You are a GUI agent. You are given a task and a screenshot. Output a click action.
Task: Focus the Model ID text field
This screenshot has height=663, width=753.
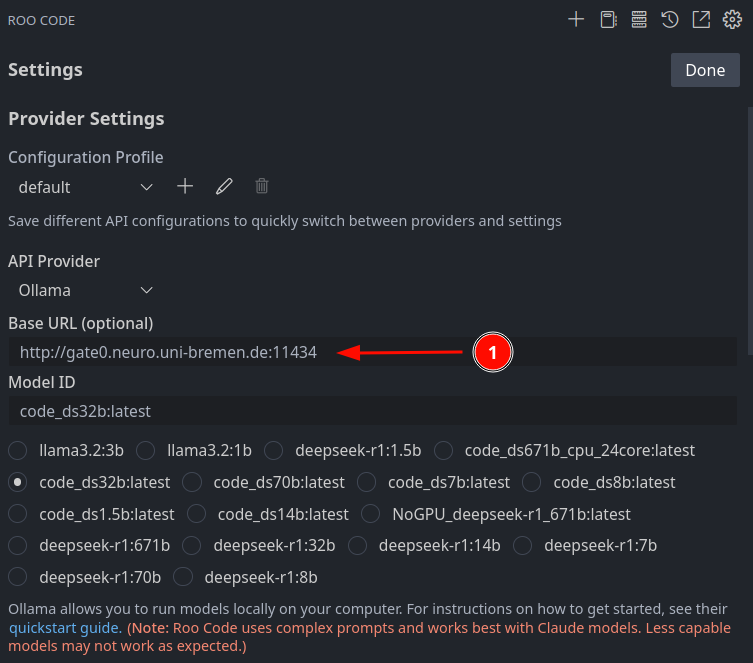(x=373, y=411)
